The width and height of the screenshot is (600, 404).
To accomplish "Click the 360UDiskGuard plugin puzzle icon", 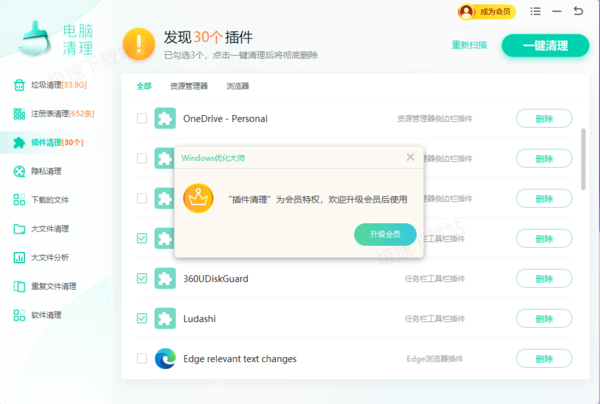I will 165,278.
